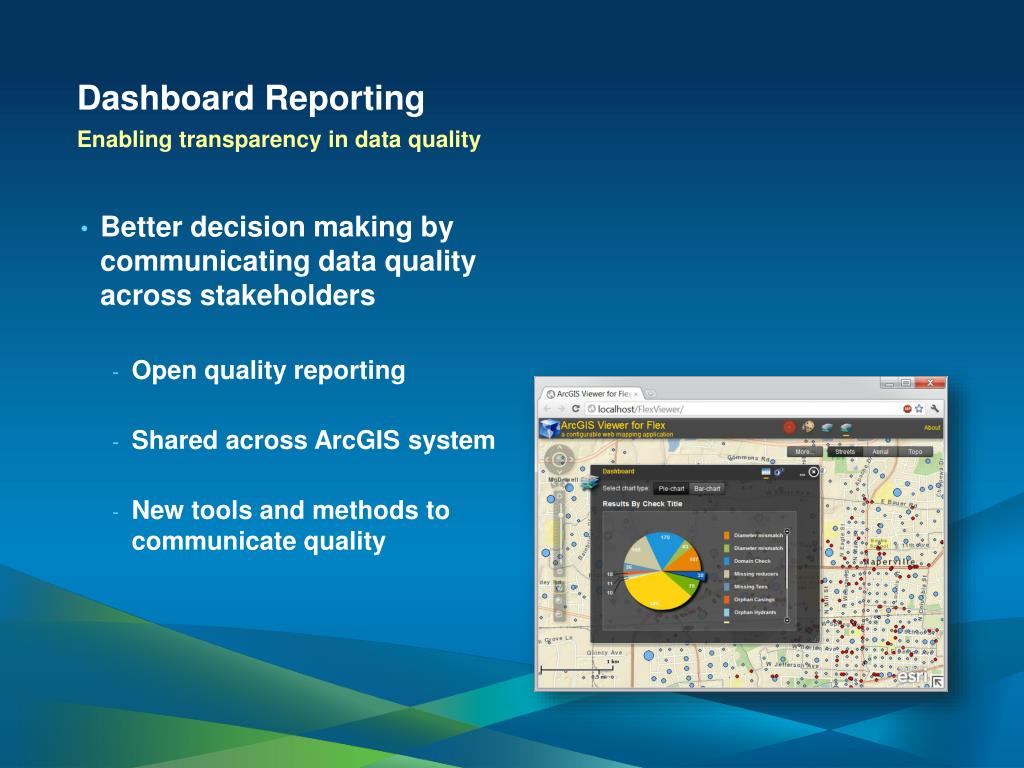Screen dimensions: 1024x768
Task: Click Missing Tees legend entry
Action: click(x=746, y=587)
